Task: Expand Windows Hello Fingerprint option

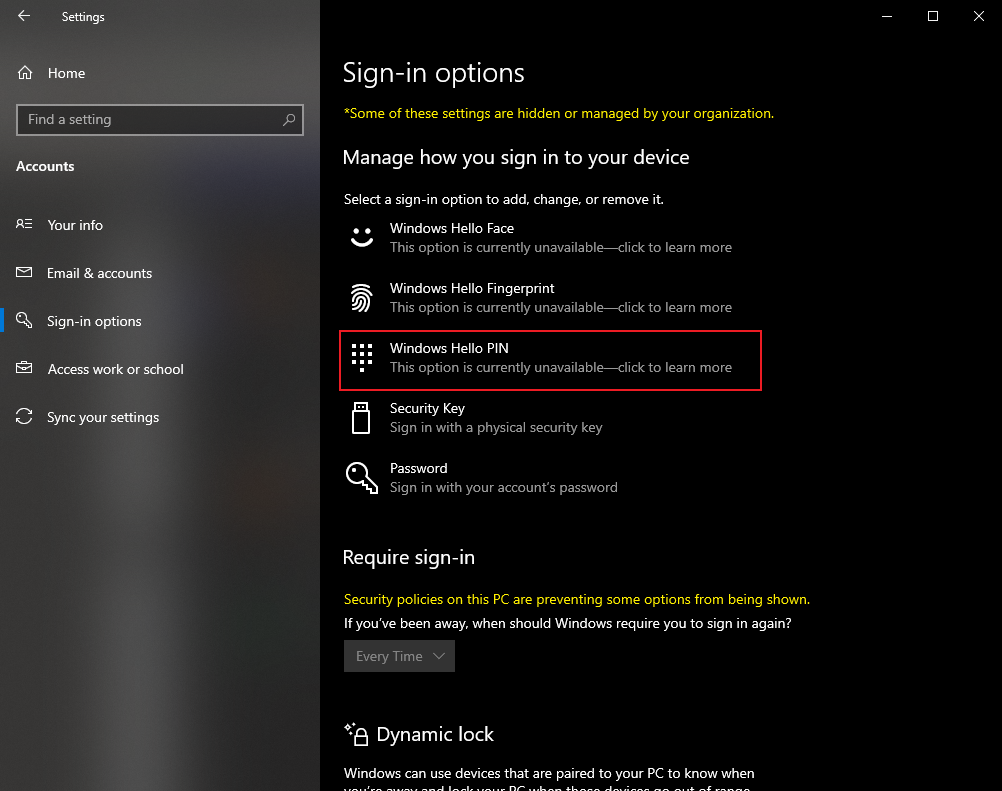Action: coord(551,298)
